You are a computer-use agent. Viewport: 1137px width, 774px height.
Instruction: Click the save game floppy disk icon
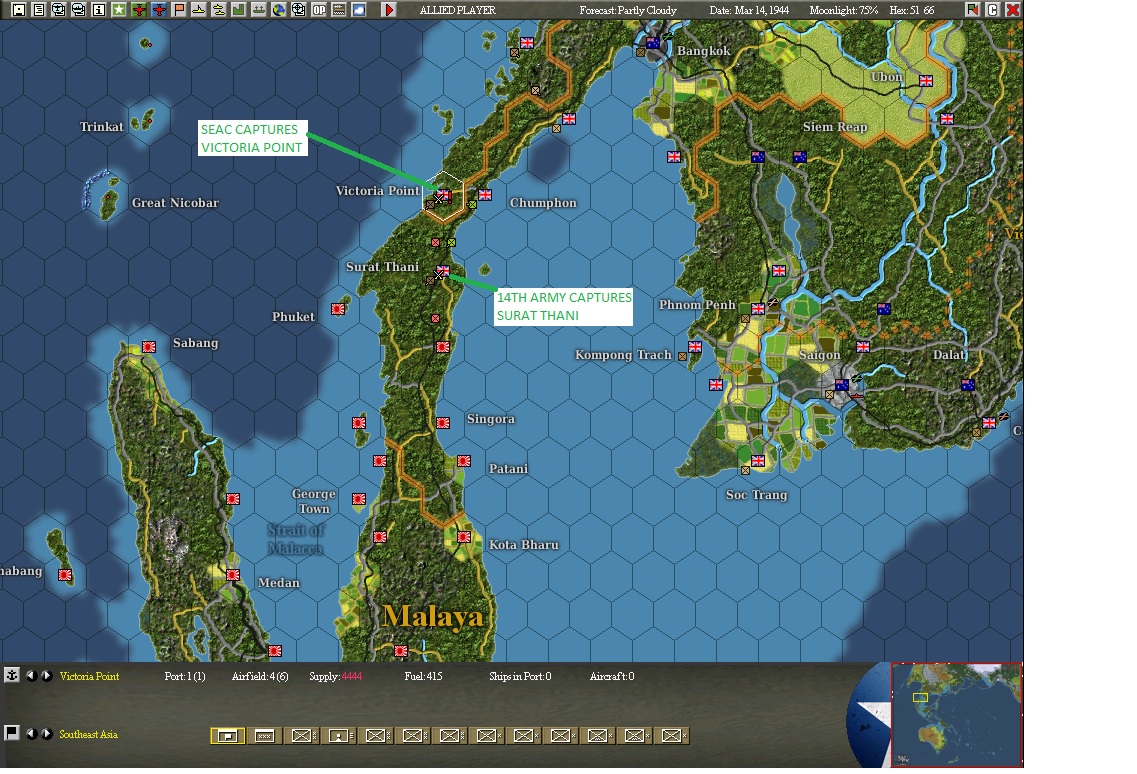(19, 10)
